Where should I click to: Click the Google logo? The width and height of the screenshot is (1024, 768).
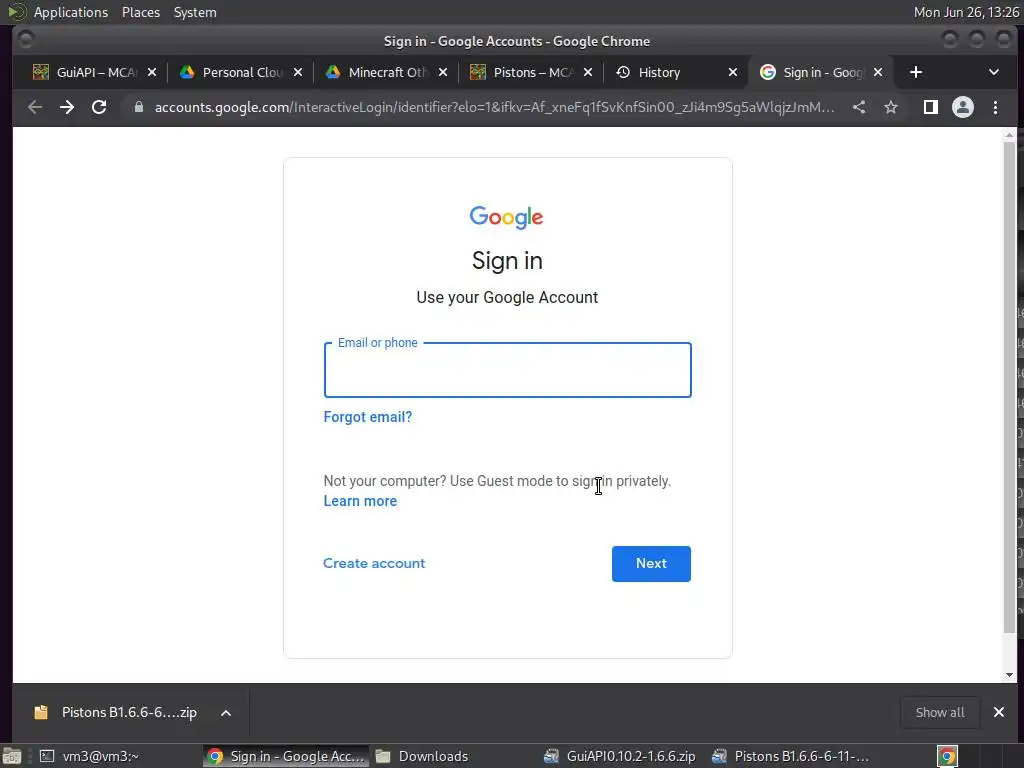click(x=506, y=217)
